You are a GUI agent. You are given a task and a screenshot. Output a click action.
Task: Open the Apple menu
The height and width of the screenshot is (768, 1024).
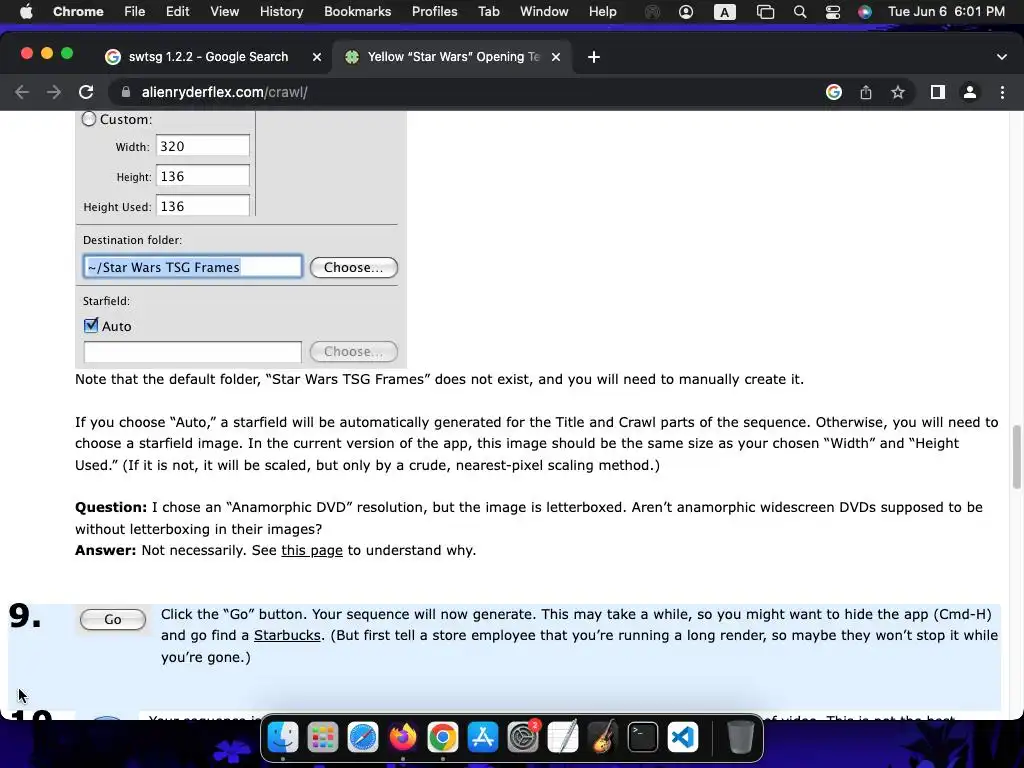[26, 11]
